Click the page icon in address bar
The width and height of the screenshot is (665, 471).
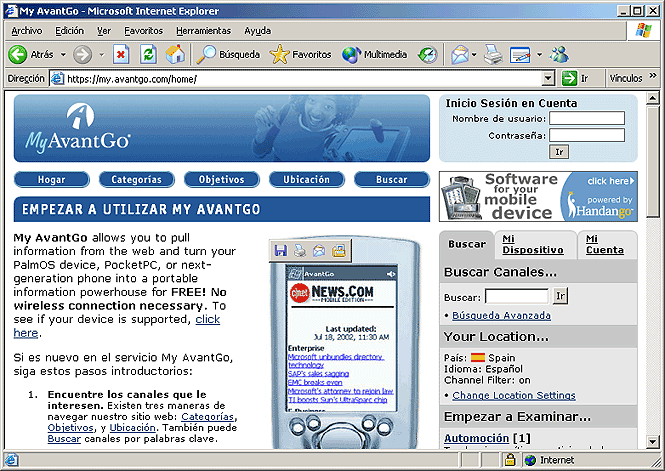coord(57,78)
